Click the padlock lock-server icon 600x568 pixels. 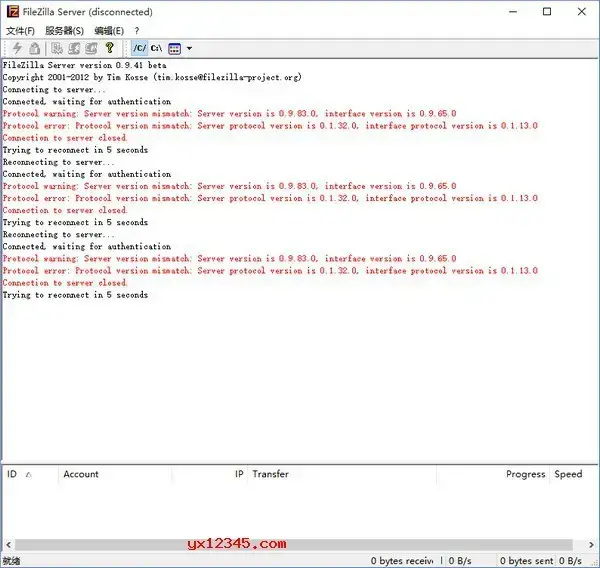pyautogui.click(x=34, y=48)
